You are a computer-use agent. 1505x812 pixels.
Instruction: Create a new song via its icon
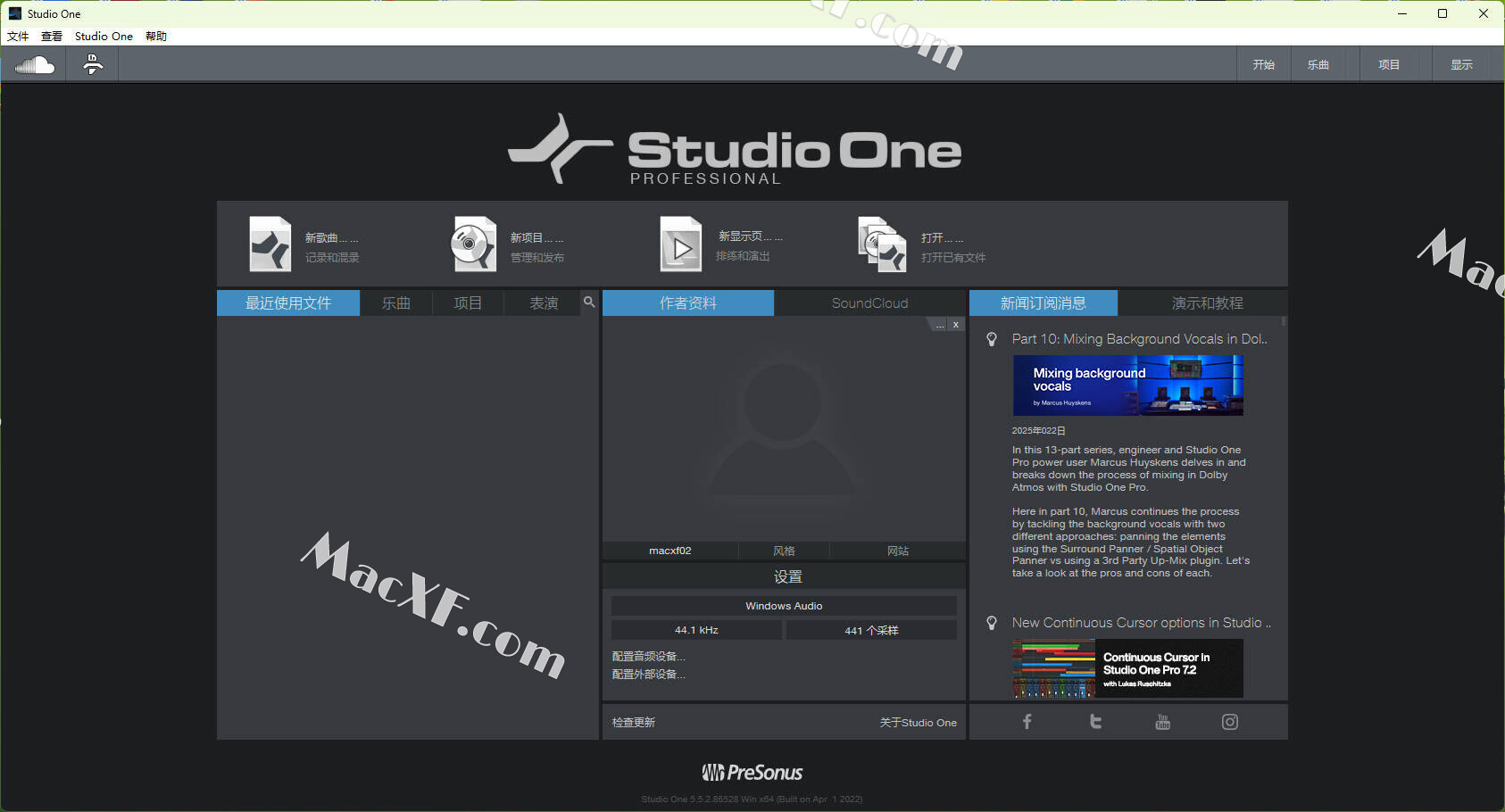pyautogui.click(x=270, y=244)
